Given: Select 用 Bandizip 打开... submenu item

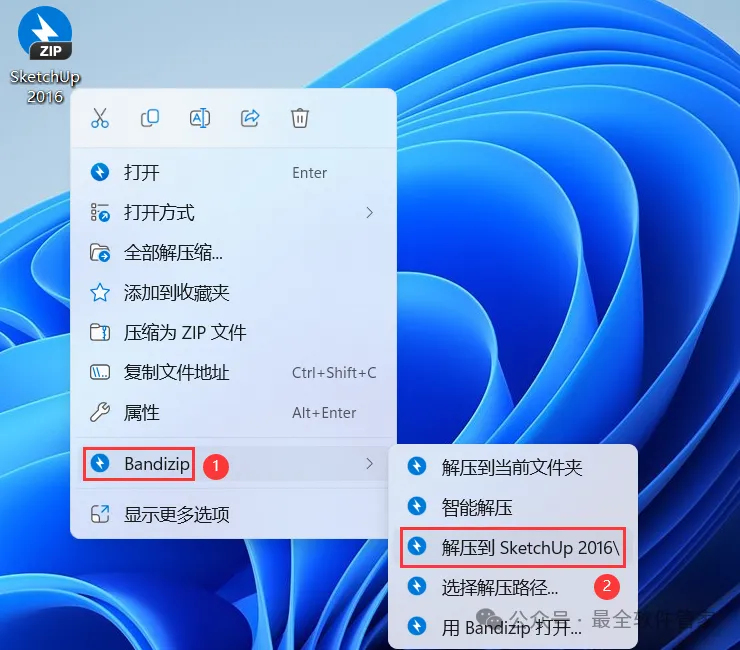Looking at the screenshot, I should (513, 627).
